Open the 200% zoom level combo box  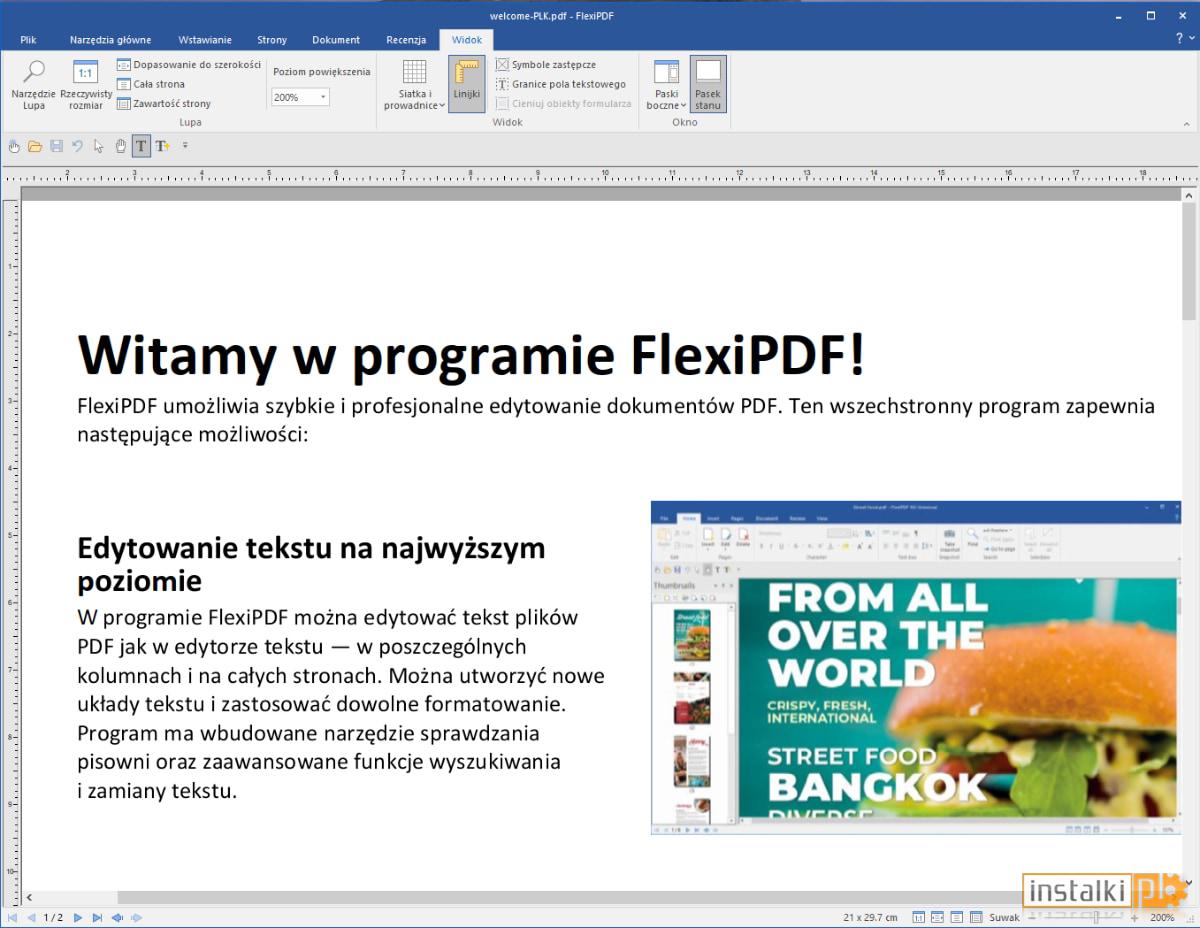300,97
